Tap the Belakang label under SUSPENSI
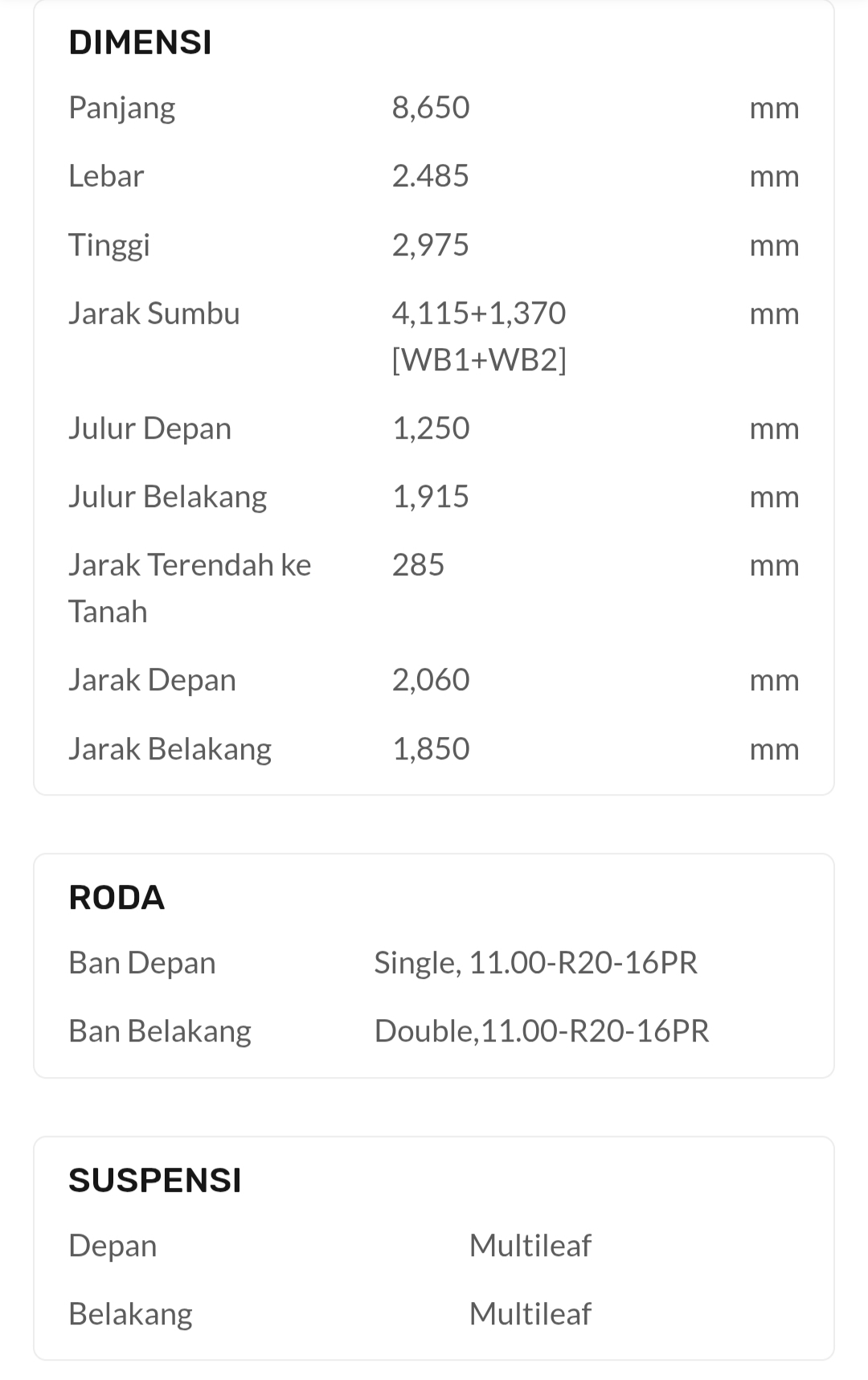 coord(130,1314)
